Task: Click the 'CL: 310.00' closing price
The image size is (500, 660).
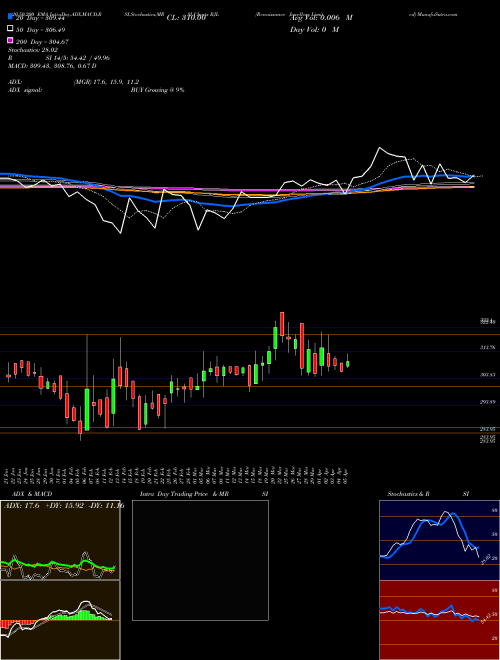Action: pyautogui.click(x=186, y=18)
